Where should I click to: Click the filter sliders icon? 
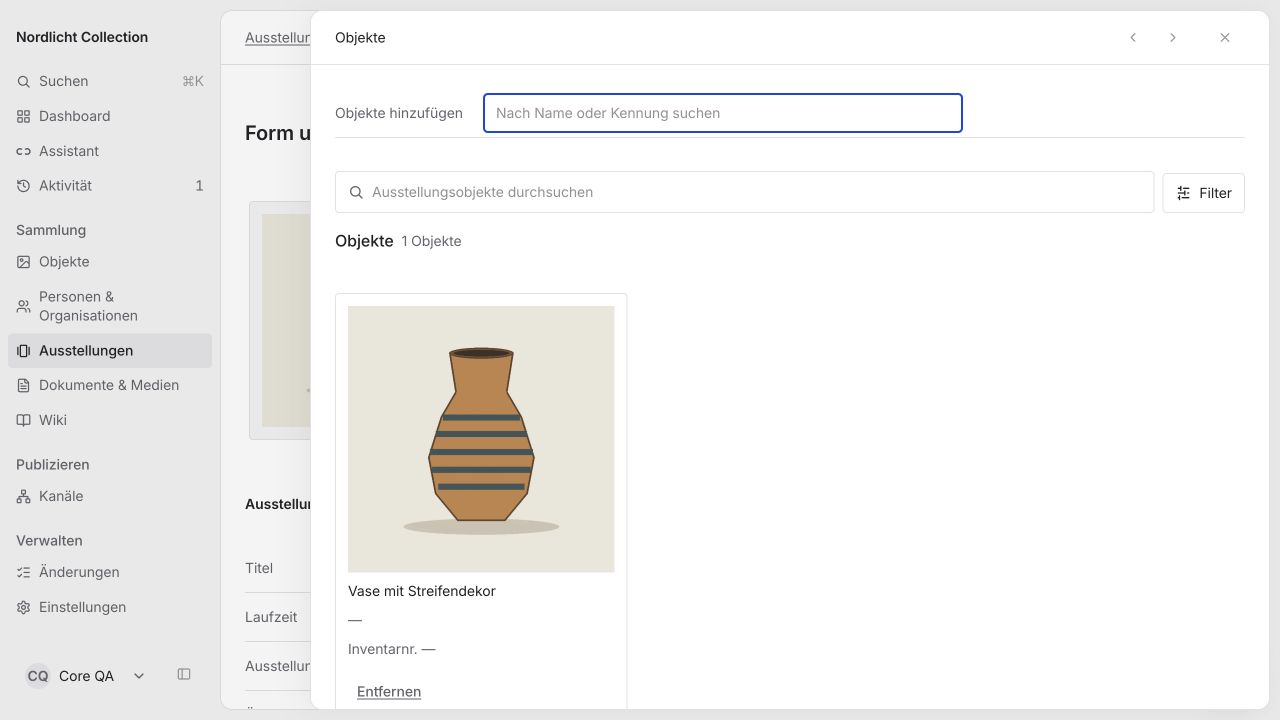[1184, 193]
